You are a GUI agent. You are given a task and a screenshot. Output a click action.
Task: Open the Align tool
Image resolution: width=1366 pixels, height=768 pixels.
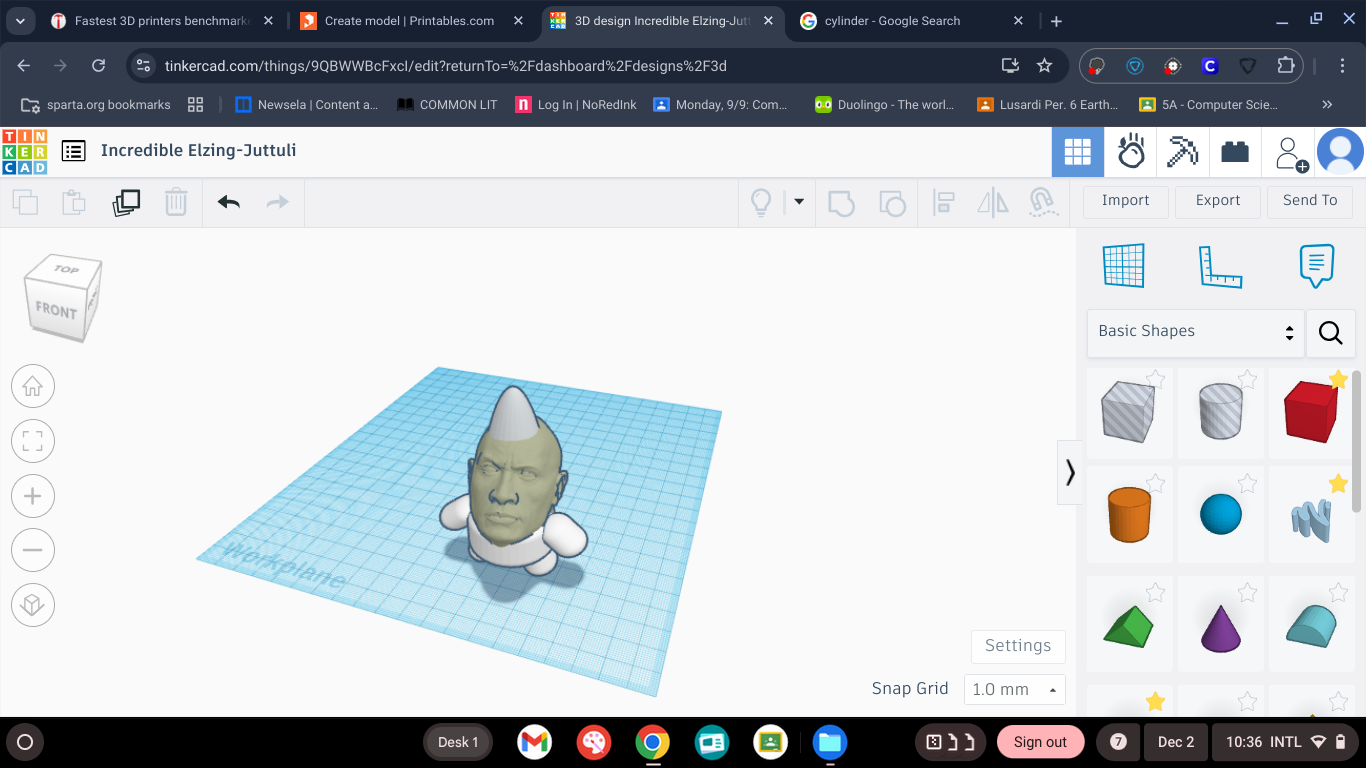click(x=943, y=204)
